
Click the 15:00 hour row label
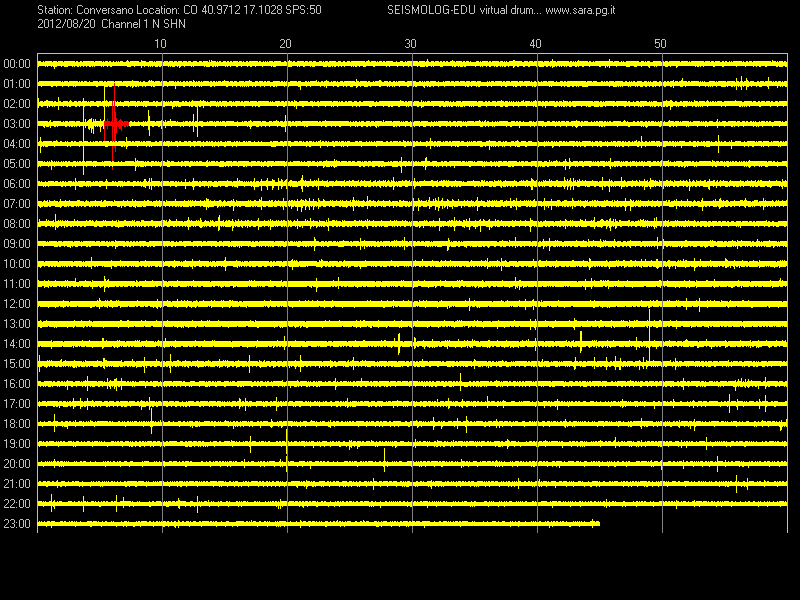click(17, 364)
